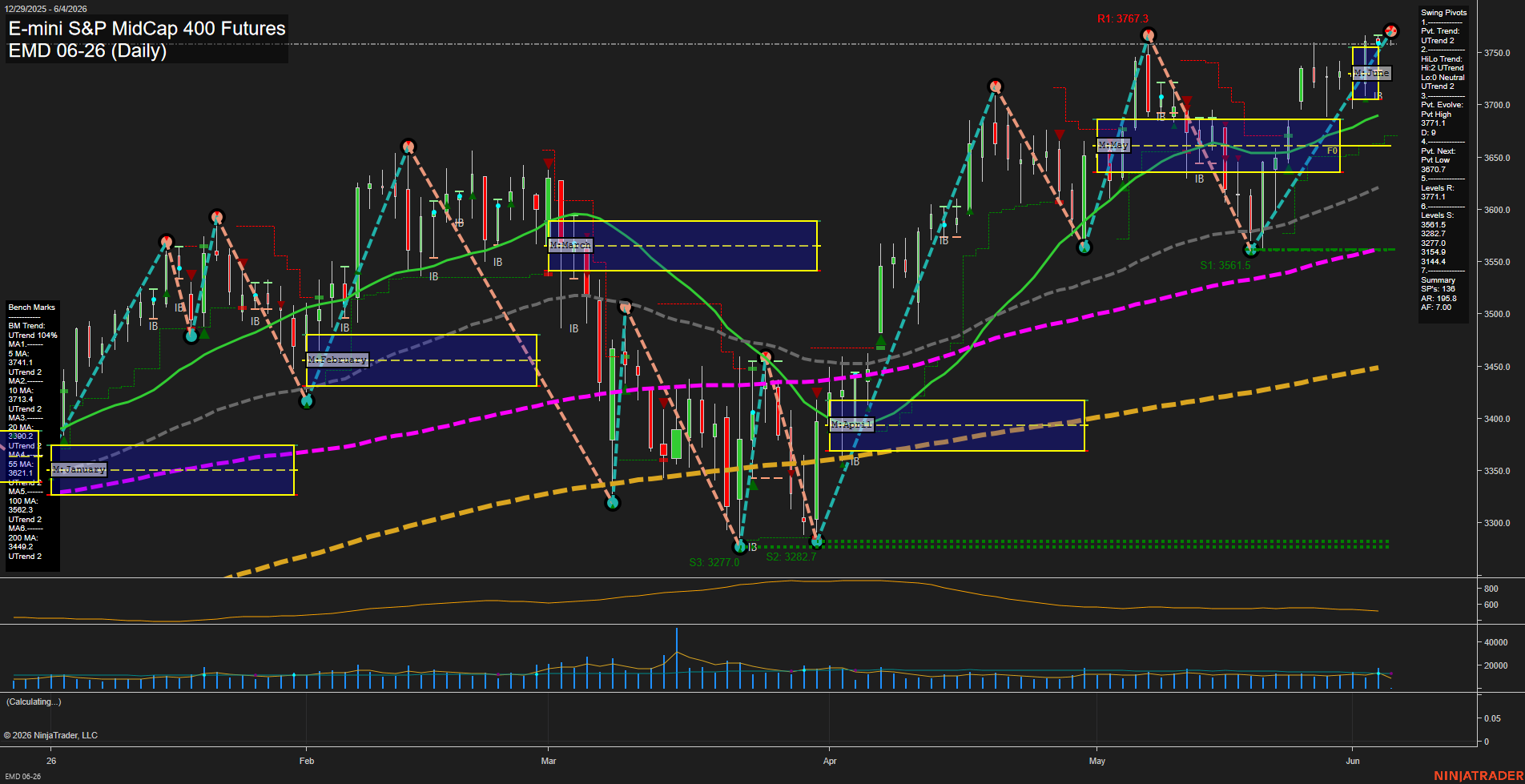Click the 5 MA: entry in Bench Marks

[x=19, y=354]
